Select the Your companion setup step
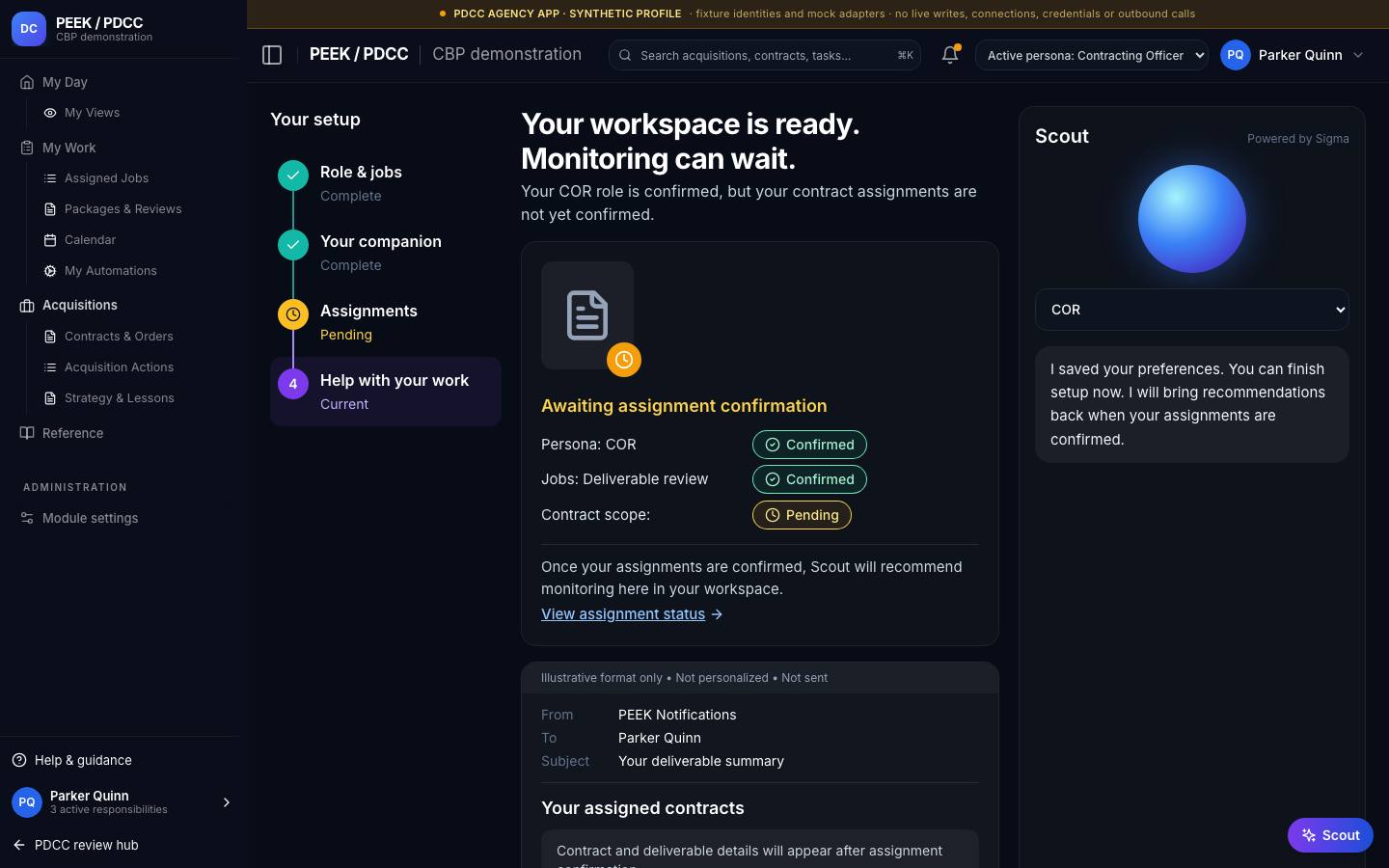 (x=386, y=253)
